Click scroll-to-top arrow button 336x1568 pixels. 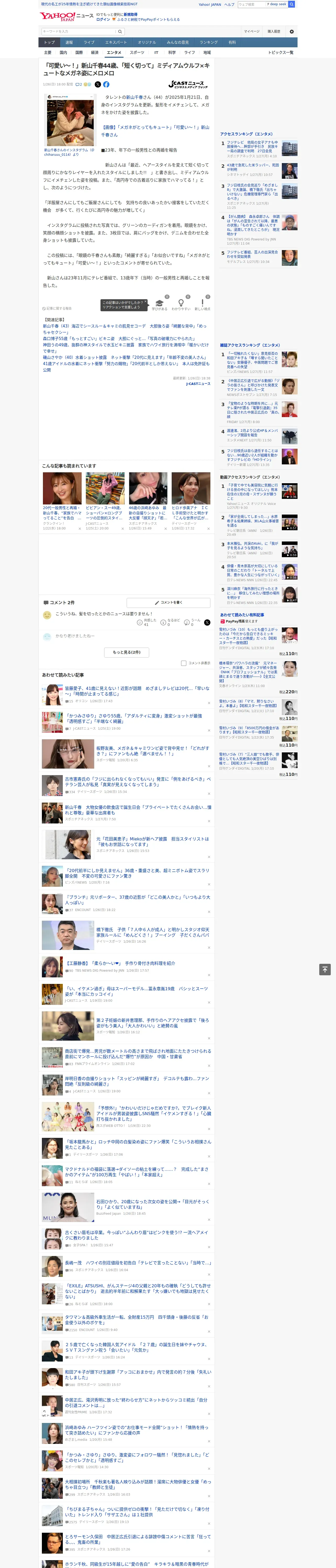pyautogui.click(x=325, y=970)
